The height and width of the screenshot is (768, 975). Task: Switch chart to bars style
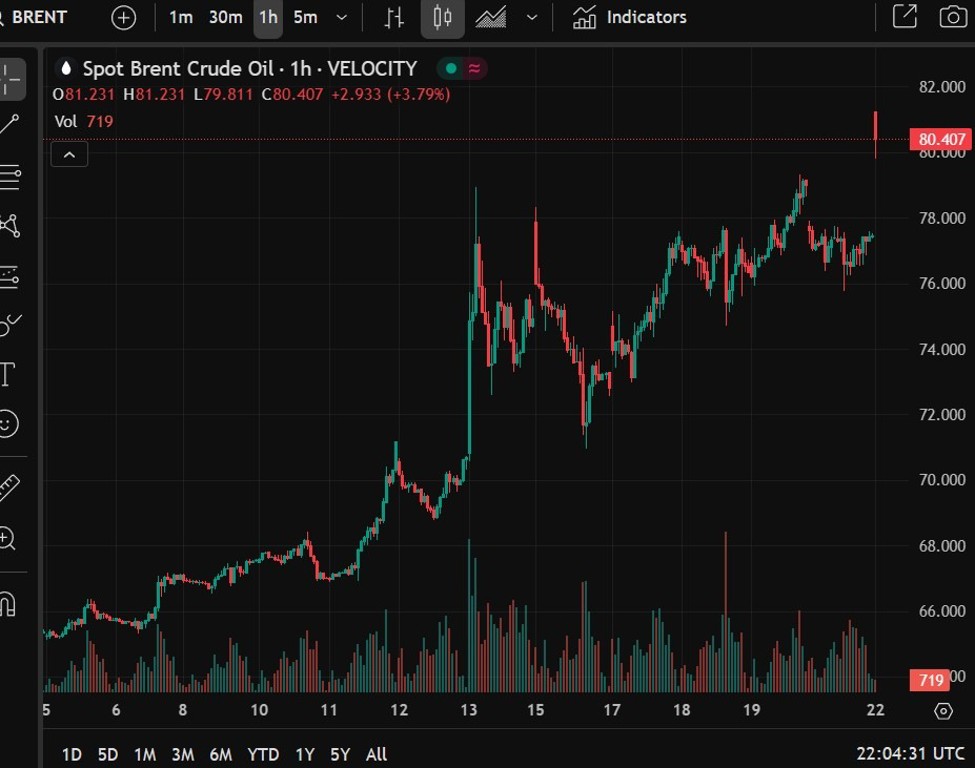[393, 17]
